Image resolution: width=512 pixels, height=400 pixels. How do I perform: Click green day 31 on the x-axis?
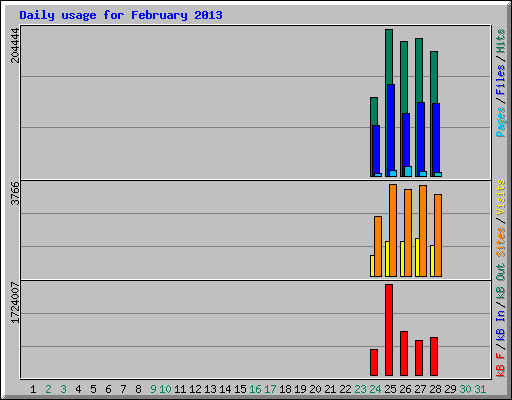[x=480, y=389]
